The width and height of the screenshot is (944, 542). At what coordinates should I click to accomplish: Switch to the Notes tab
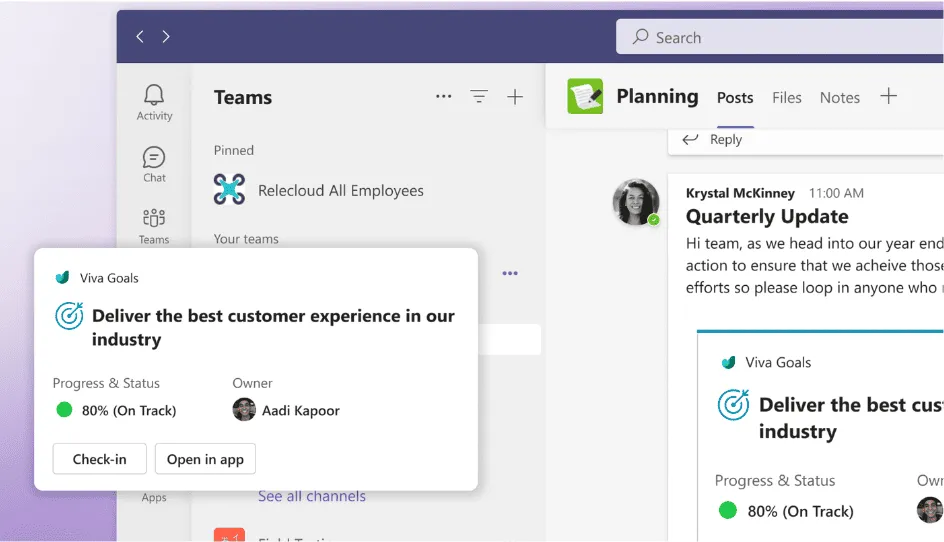tap(839, 97)
